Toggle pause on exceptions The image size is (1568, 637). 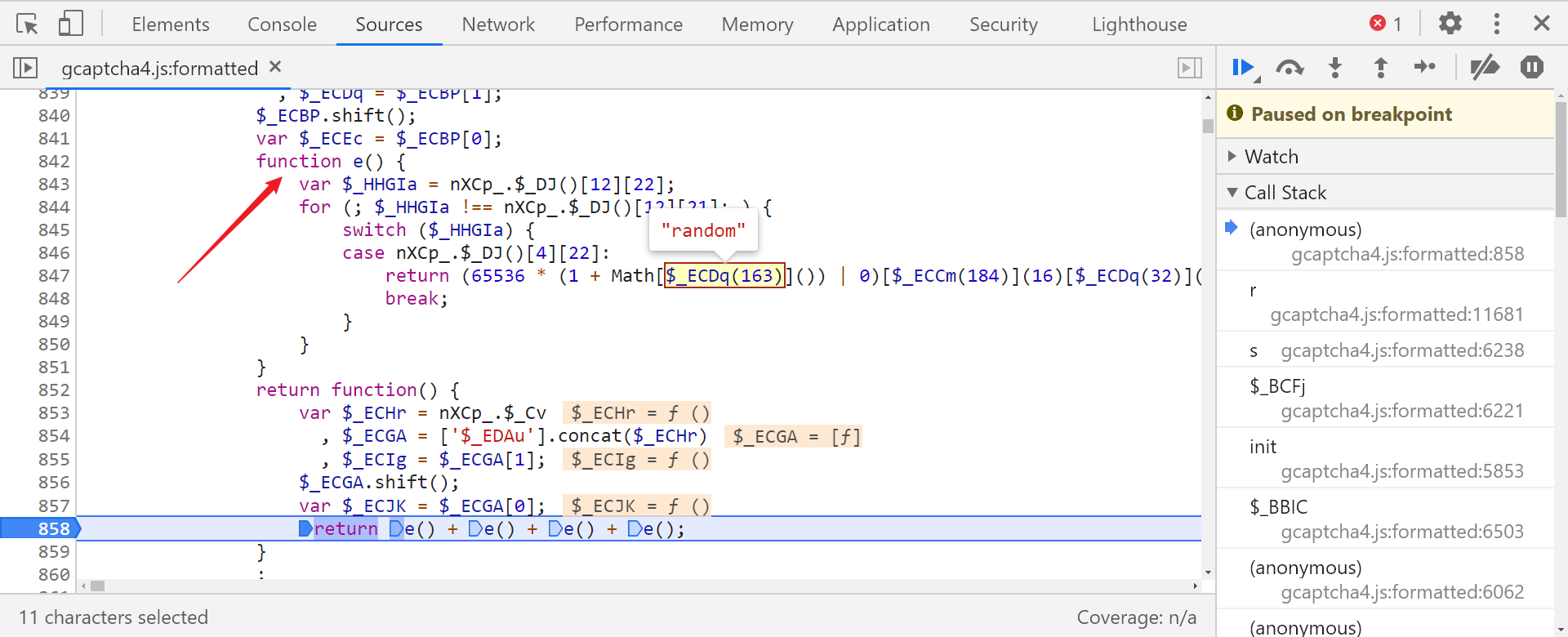point(1531,67)
